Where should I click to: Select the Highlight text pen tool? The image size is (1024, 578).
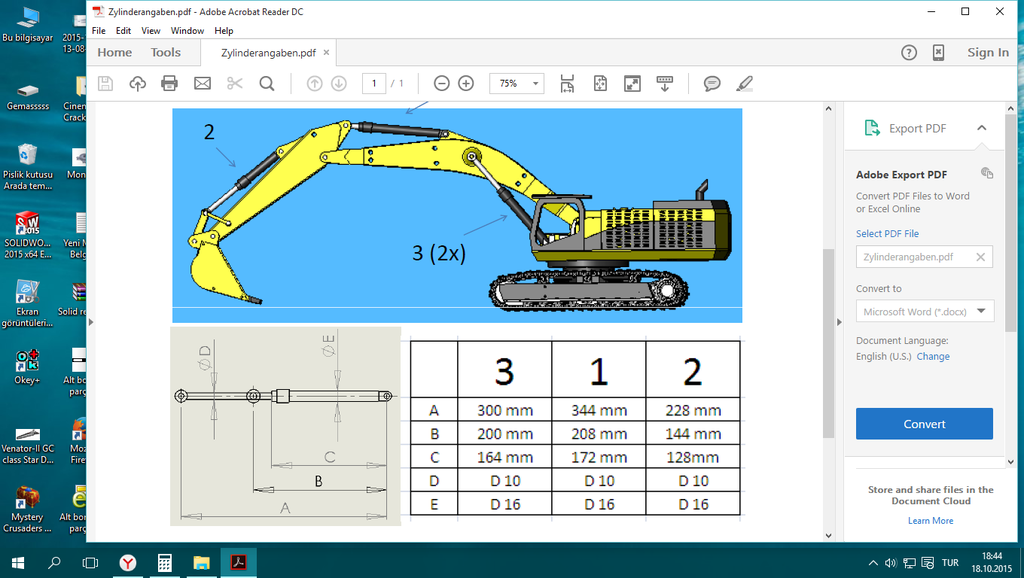744,83
